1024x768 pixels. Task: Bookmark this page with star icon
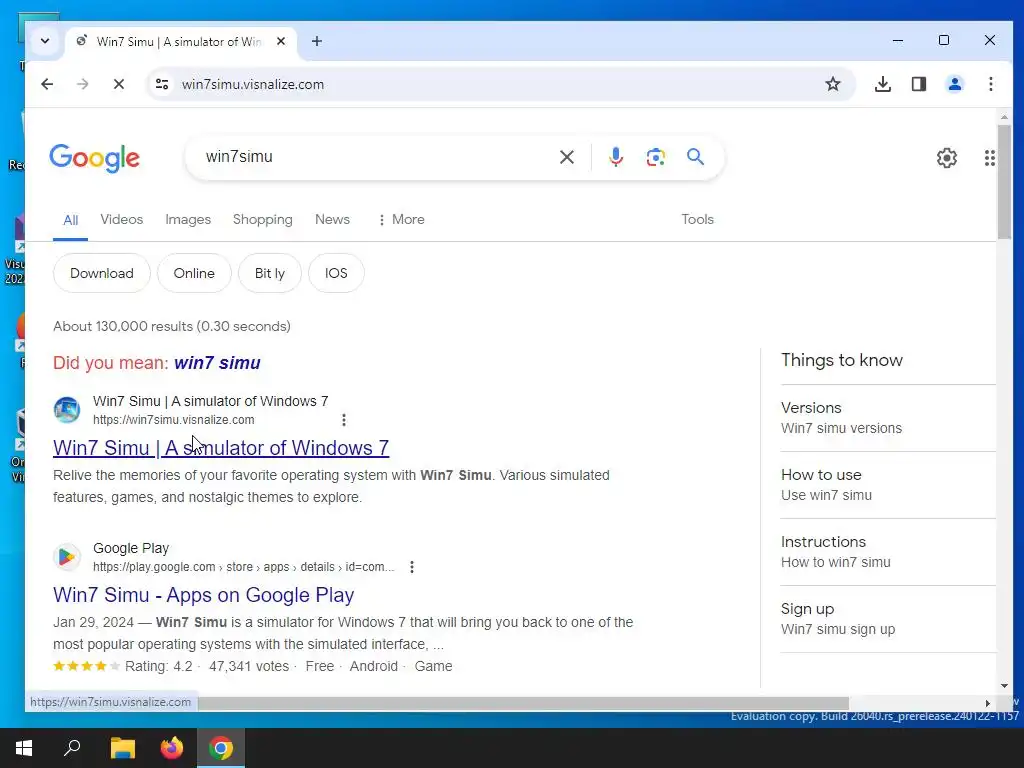pos(832,84)
